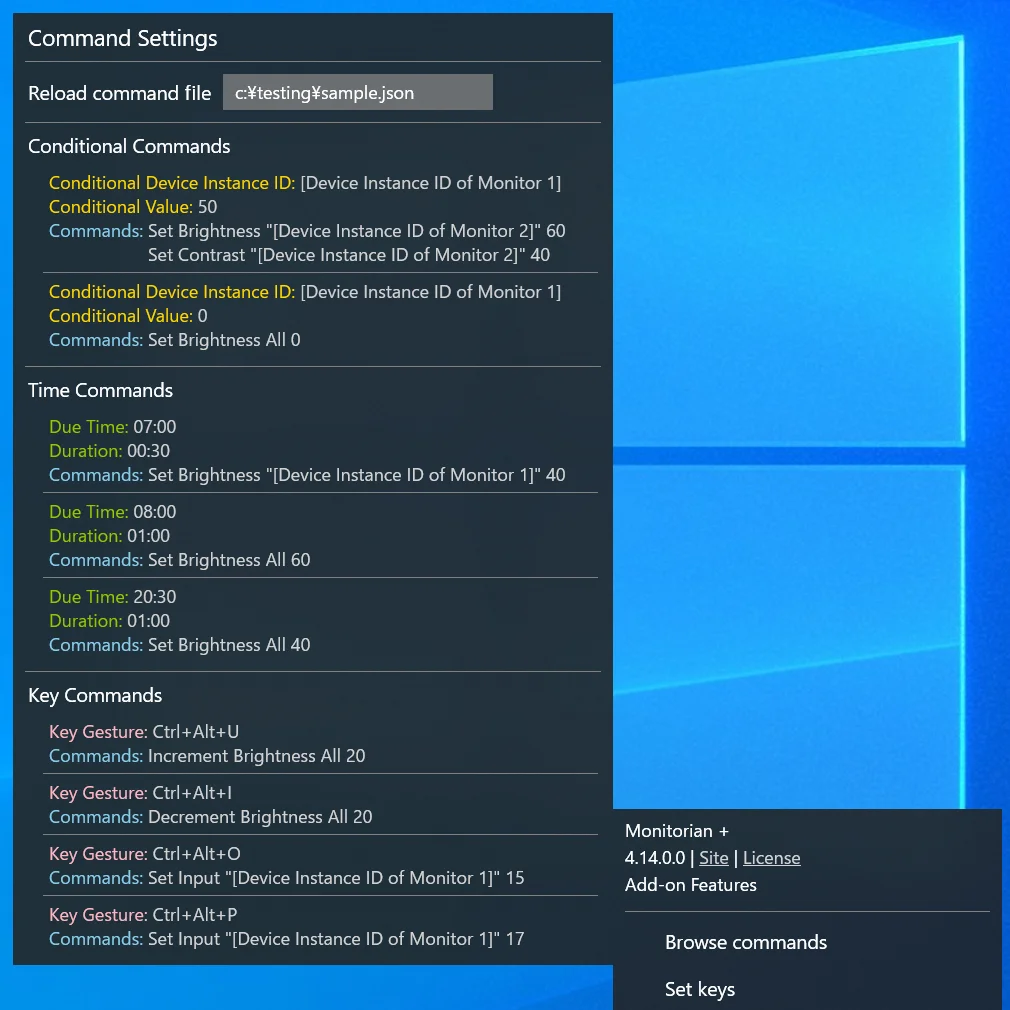Viewport: 1010px width, 1010px height.
Task: Click the Key Gesture: Ctrl+Alt+P line
Action: coord(143,915)
